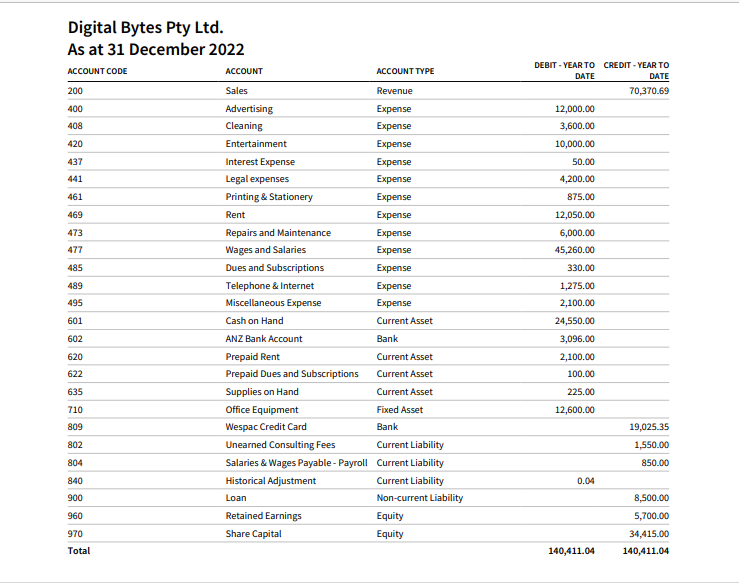This screenshot has height=583, width=739.
Task: Click account code 970
Action: (75, 534)
